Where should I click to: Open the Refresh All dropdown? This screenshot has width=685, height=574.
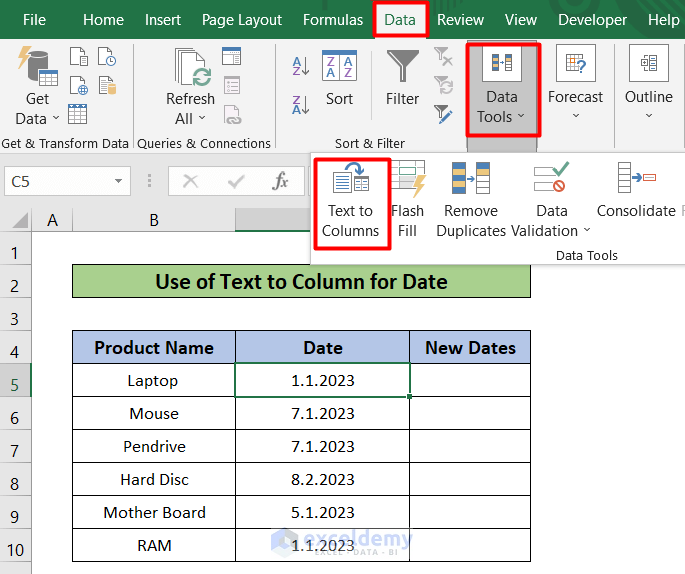point(190,118)
